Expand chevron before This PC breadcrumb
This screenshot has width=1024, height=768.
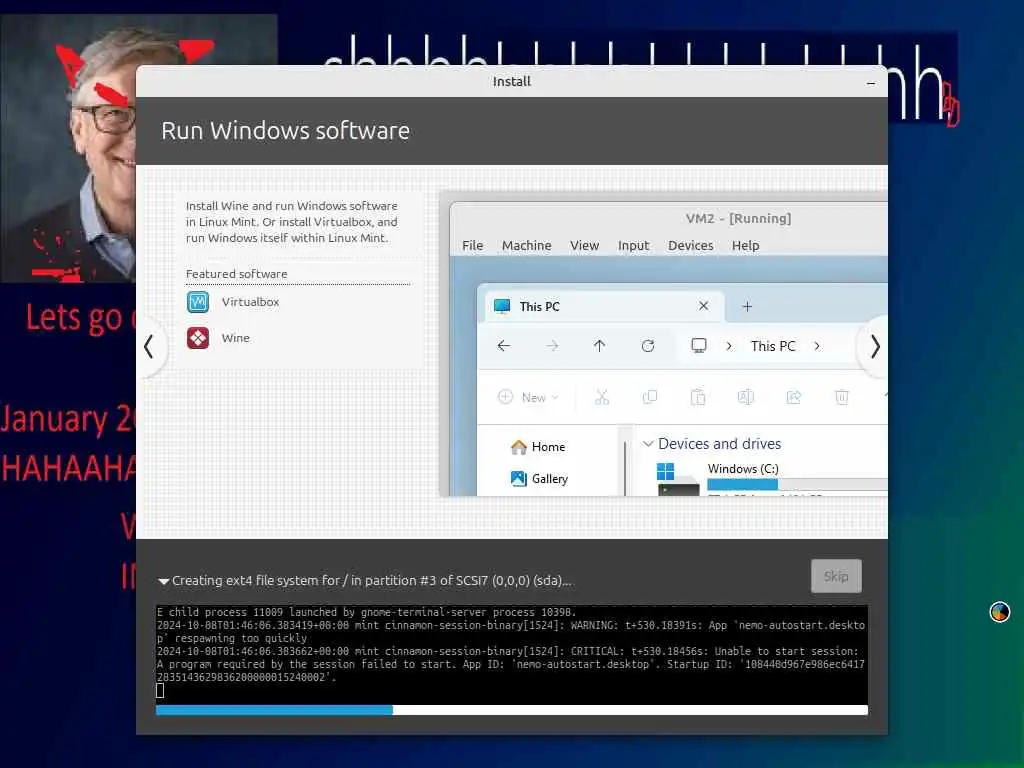pyautogui.click(x=729, y=346)
